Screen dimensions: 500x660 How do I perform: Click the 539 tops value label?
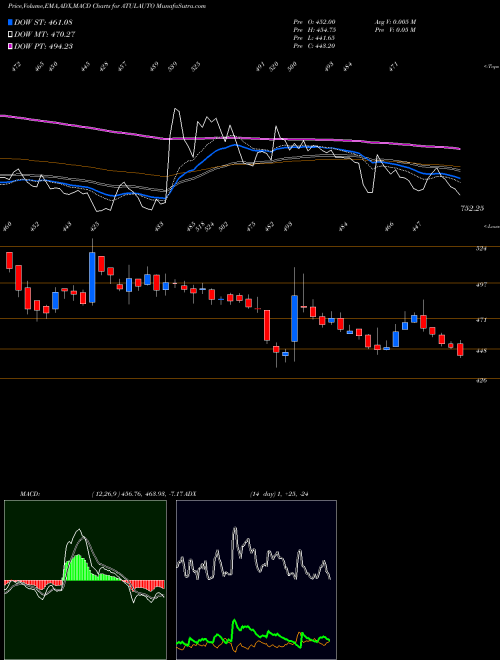pyautogui.click(x=173, y=67)
